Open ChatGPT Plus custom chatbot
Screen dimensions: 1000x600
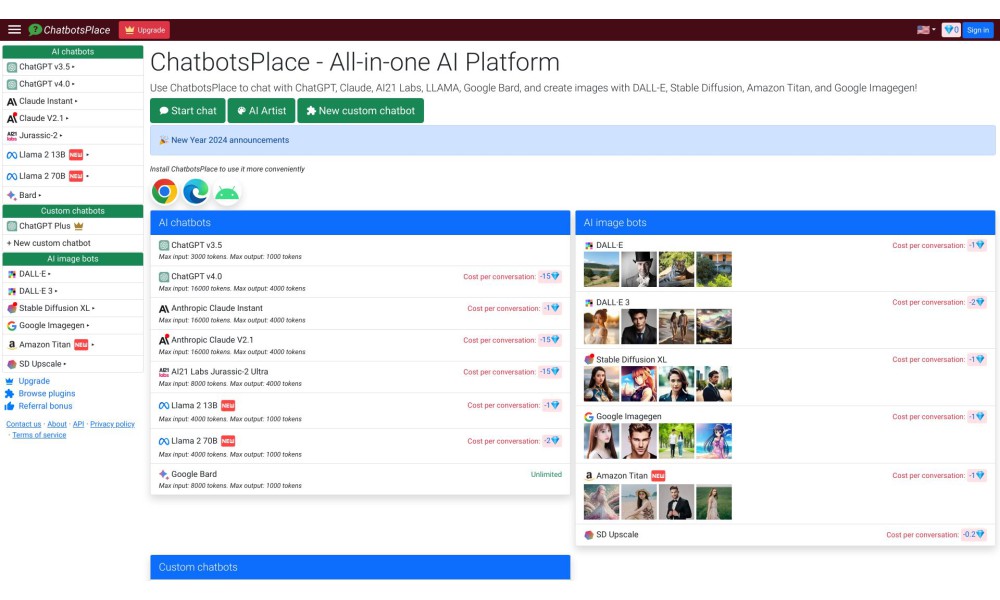pyautogui.click(x=73, y=226)
